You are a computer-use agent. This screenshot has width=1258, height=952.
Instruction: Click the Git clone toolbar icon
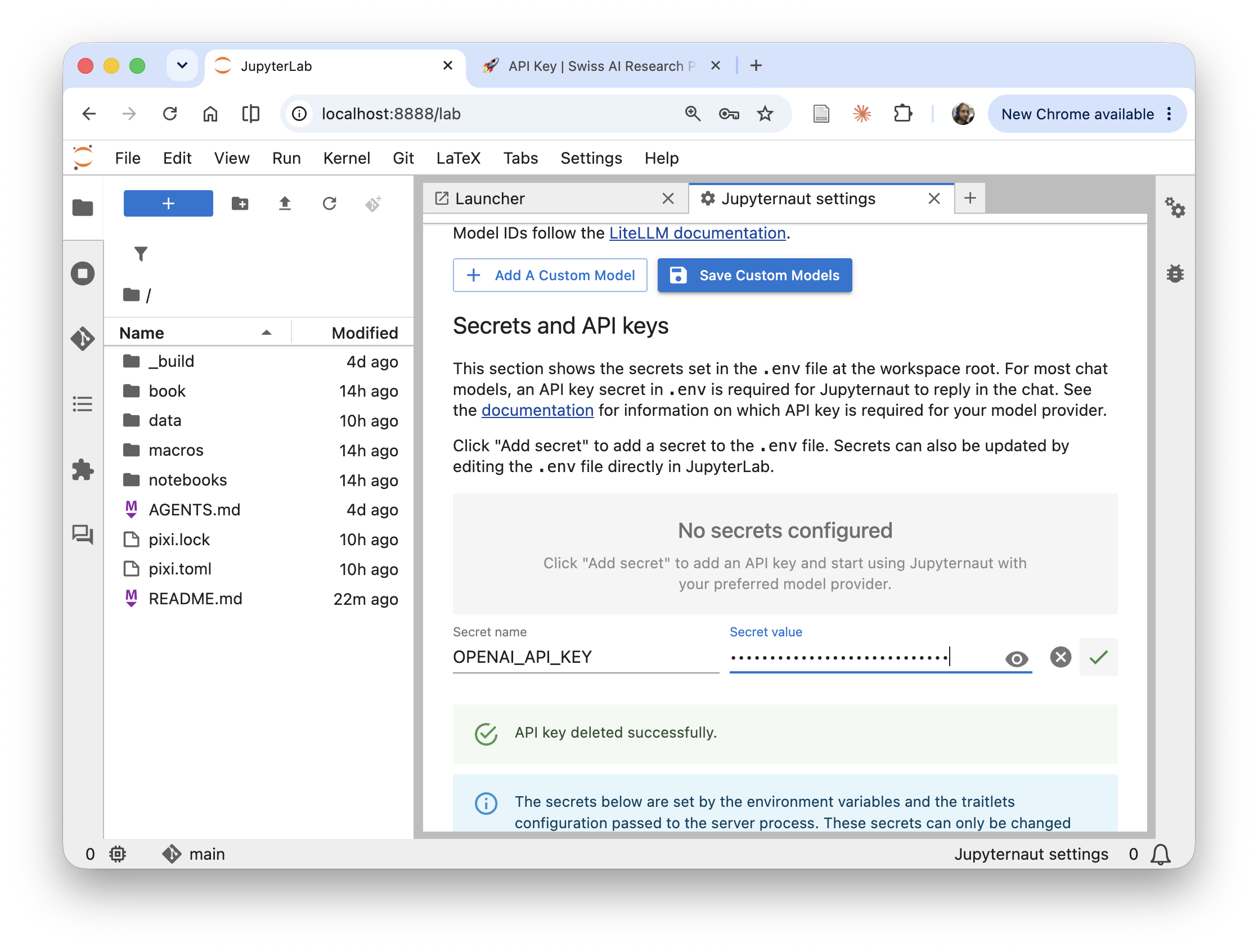point(373,204)
